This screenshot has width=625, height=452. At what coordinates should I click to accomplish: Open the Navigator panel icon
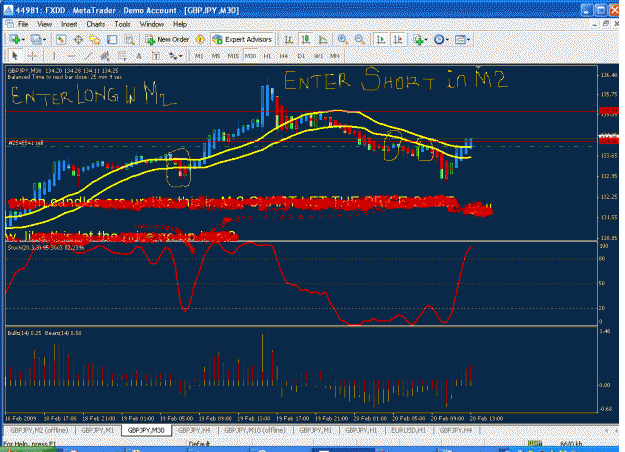(x=95, y=39)
